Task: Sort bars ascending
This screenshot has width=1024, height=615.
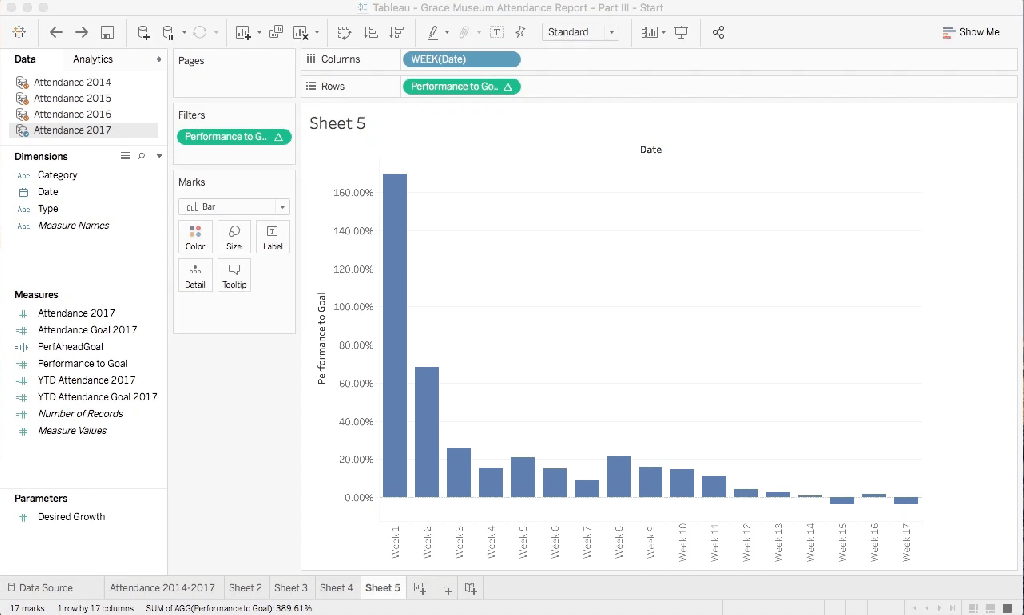Action: (371, 32)
